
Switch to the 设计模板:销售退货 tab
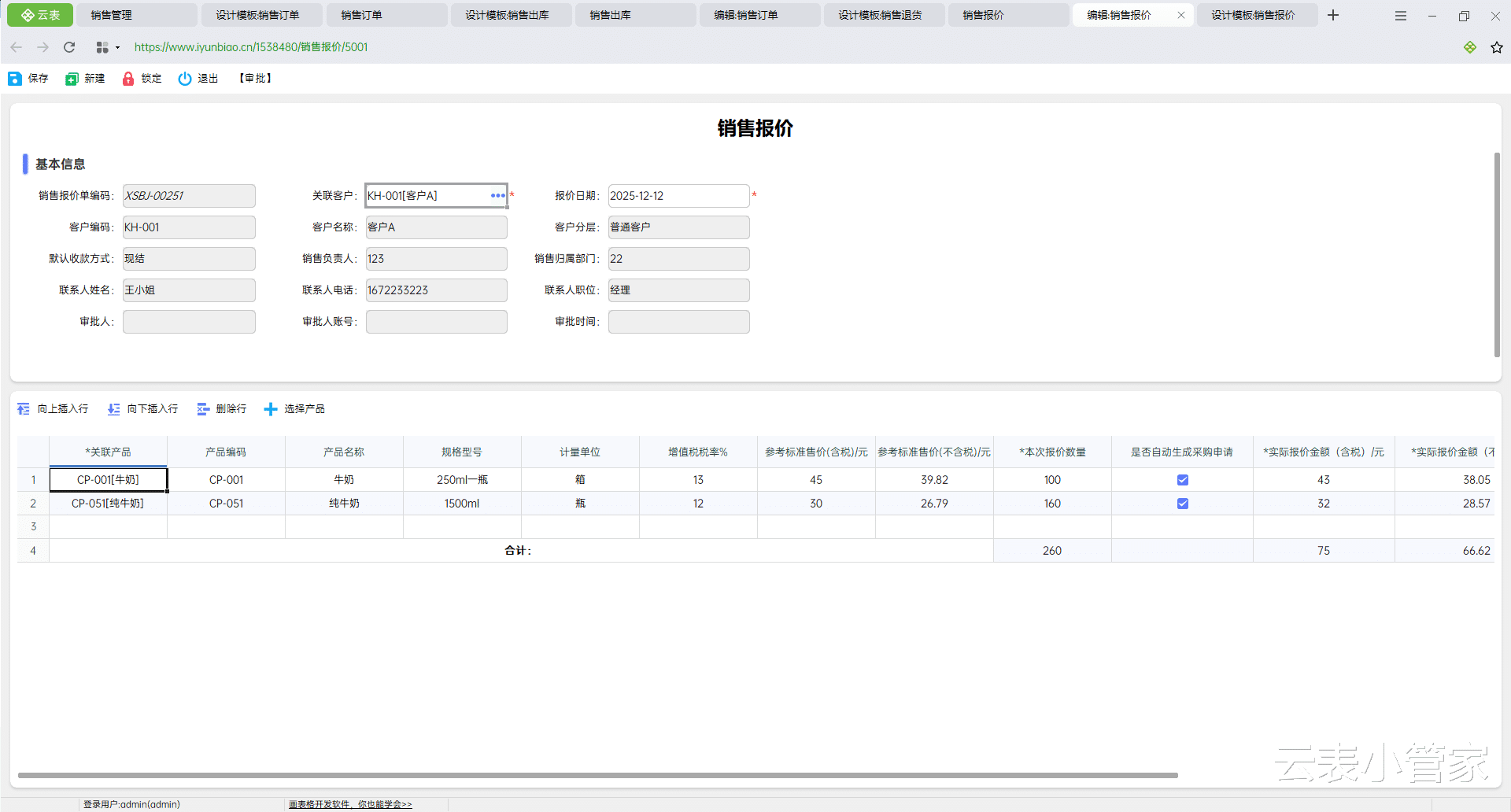[x=884, y=15]
